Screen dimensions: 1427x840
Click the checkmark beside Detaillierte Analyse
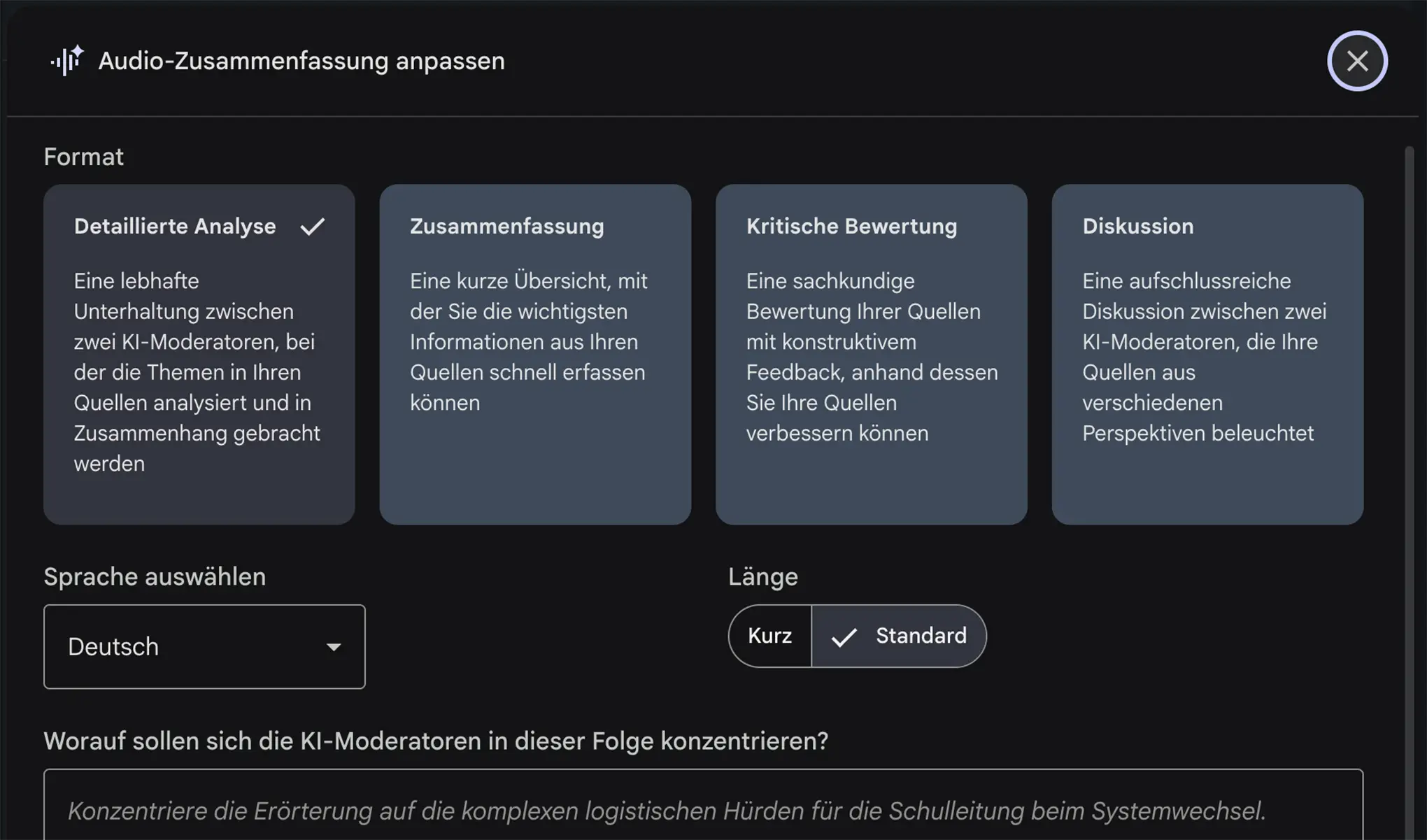click(x=312, y=227)
